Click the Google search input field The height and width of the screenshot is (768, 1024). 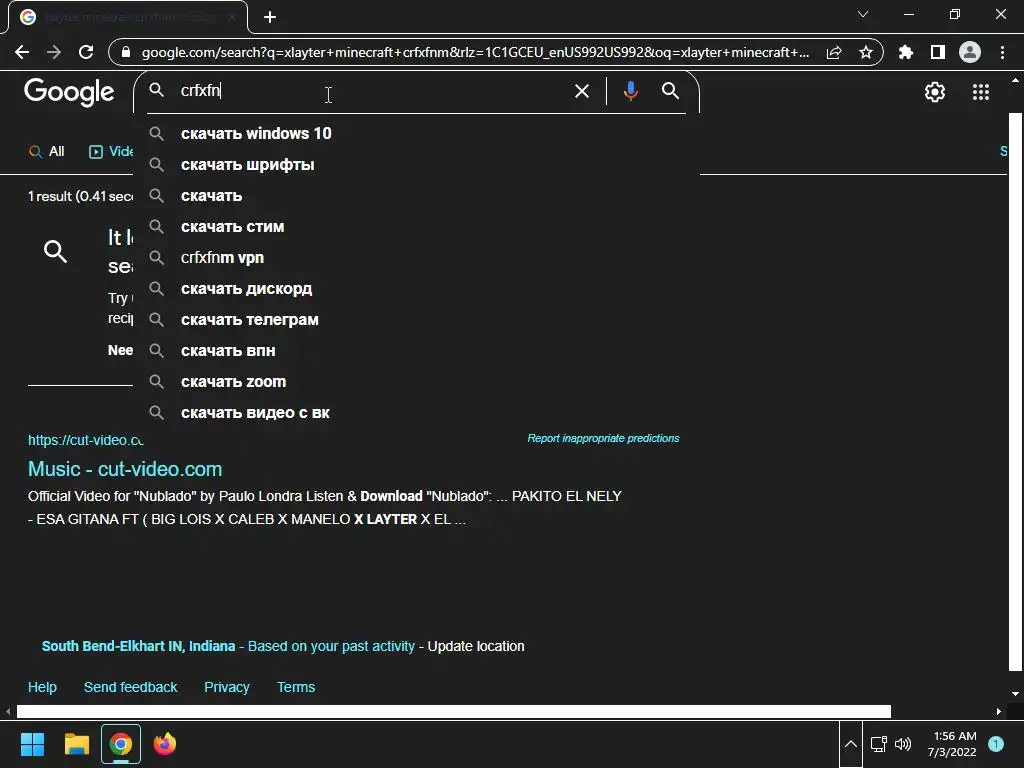click(x=372, y=91)
